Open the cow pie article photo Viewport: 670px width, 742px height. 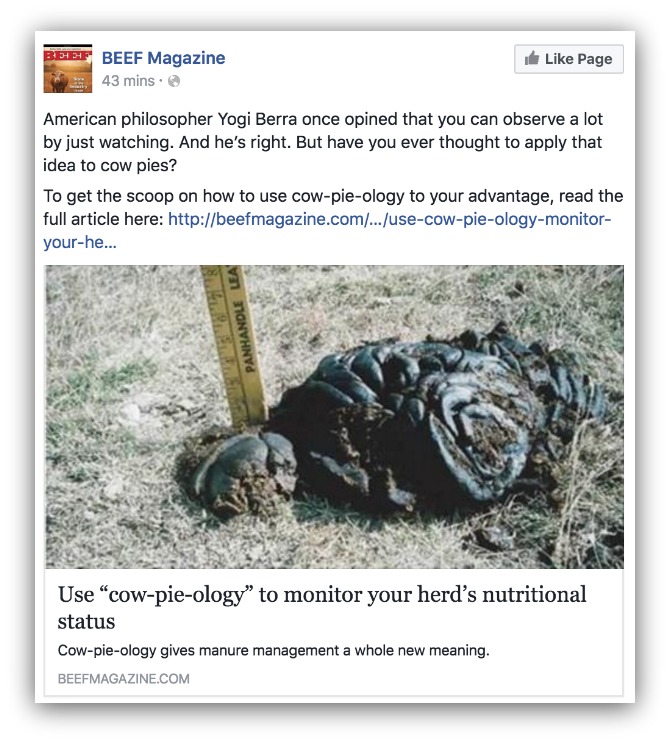(335, 417)
